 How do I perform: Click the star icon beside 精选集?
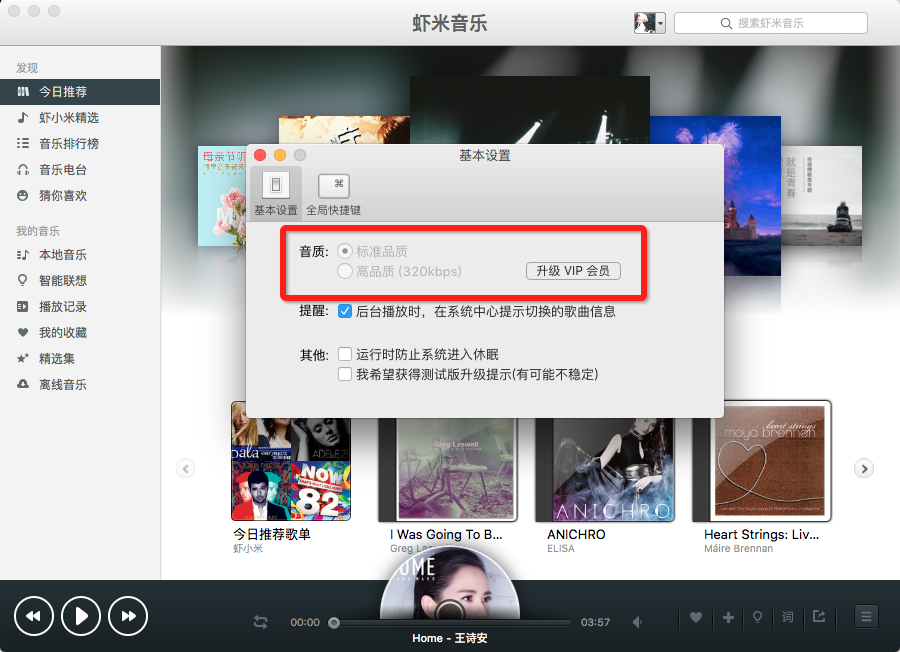click(22, 359)
